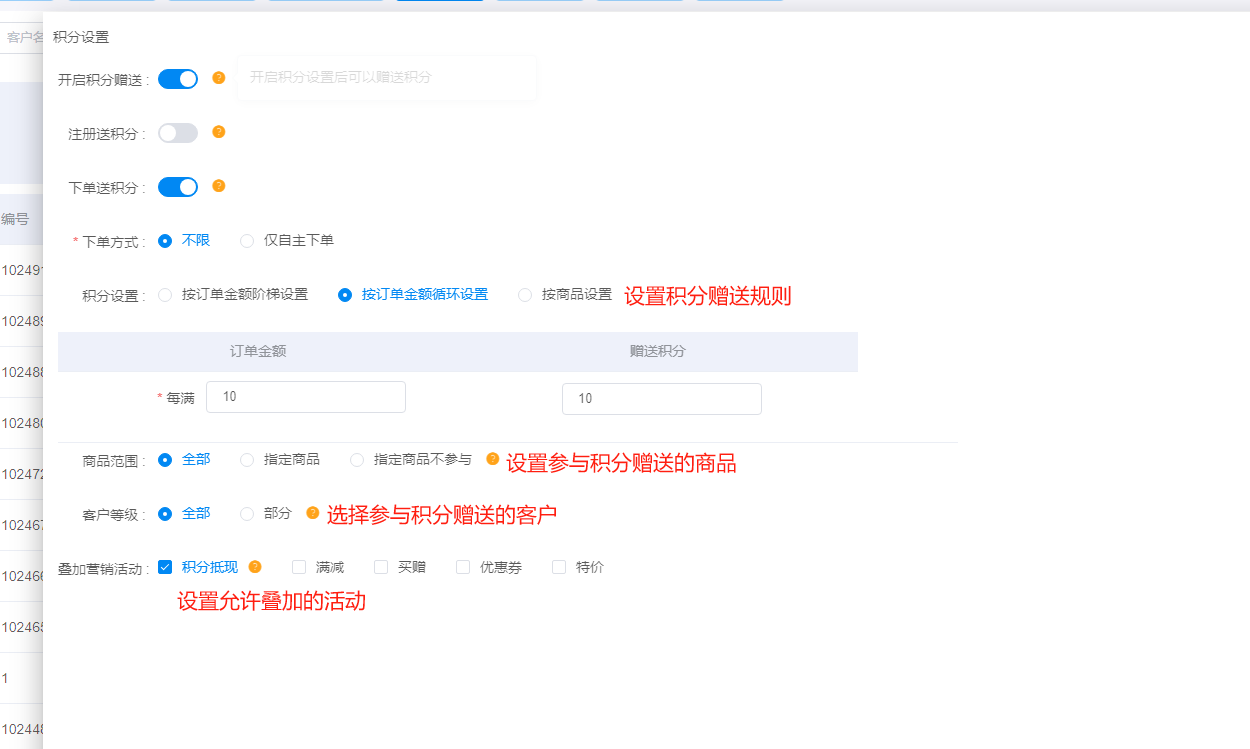Viewport: 1250px width, 749px height.
Task: Disable the 下单送积分 switch
Action: click(178, 187)
